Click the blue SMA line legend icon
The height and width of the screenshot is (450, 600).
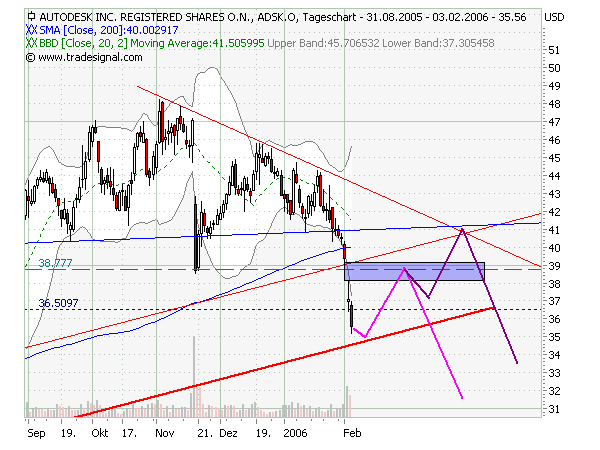click(30, 32)
